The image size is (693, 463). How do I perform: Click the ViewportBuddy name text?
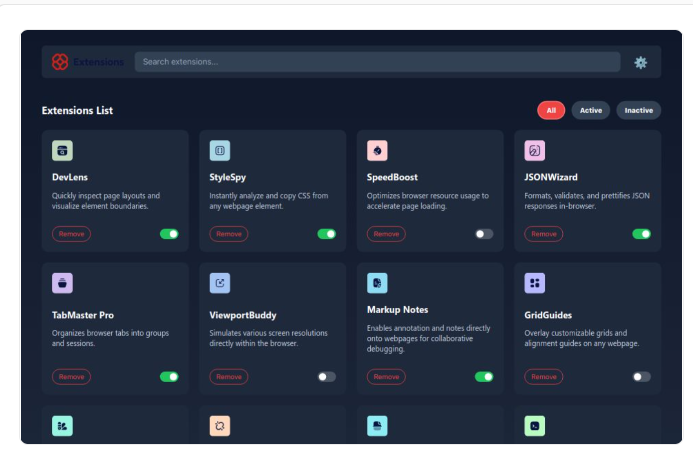point(243,315)
